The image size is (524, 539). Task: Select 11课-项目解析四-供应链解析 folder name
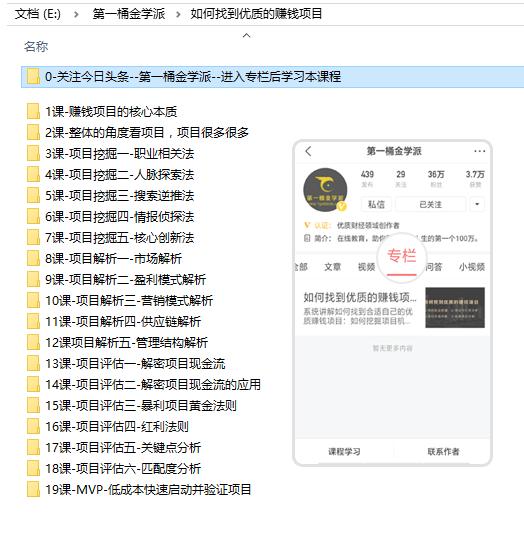click(x=123, y=322)
